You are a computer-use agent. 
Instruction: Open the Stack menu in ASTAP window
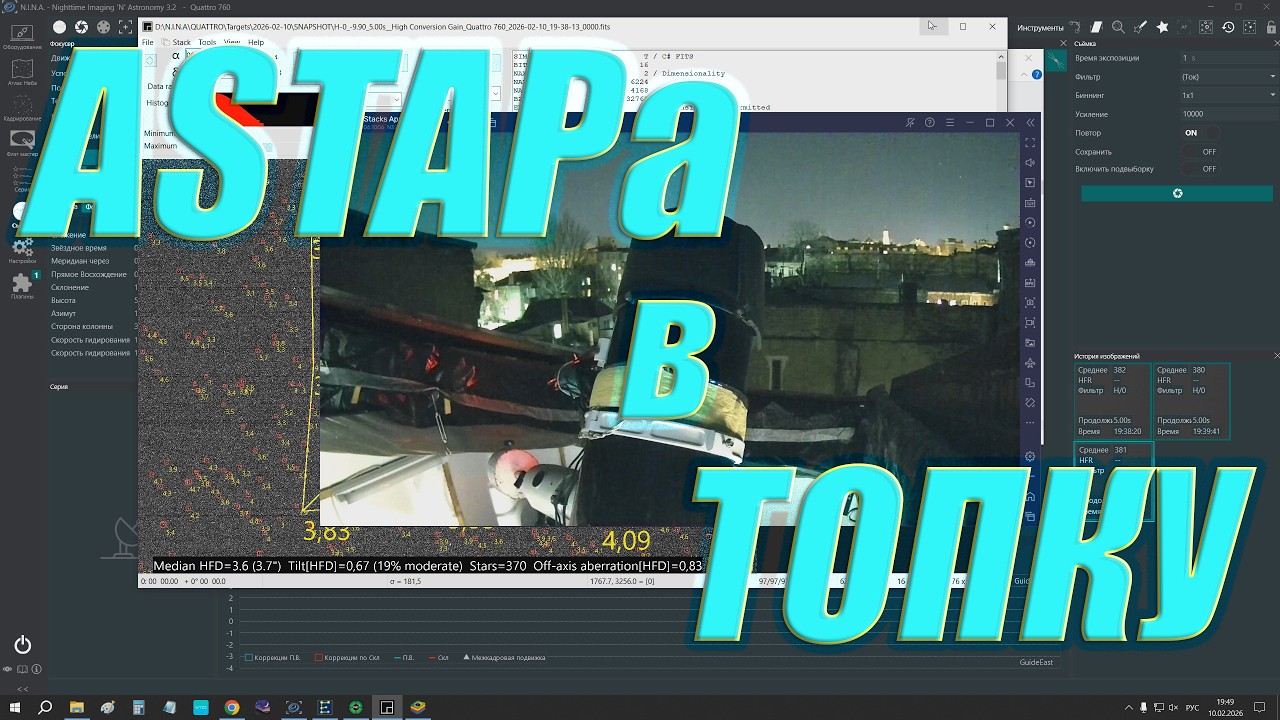(181, 43)
